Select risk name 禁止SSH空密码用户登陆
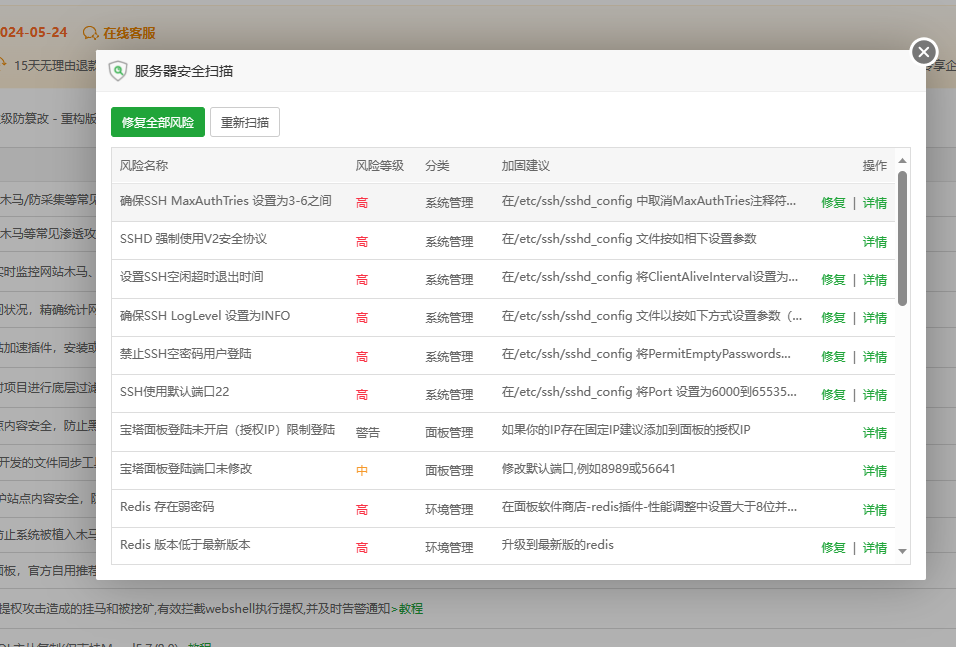This screenshot has height=647, width=956. [185, 354]
